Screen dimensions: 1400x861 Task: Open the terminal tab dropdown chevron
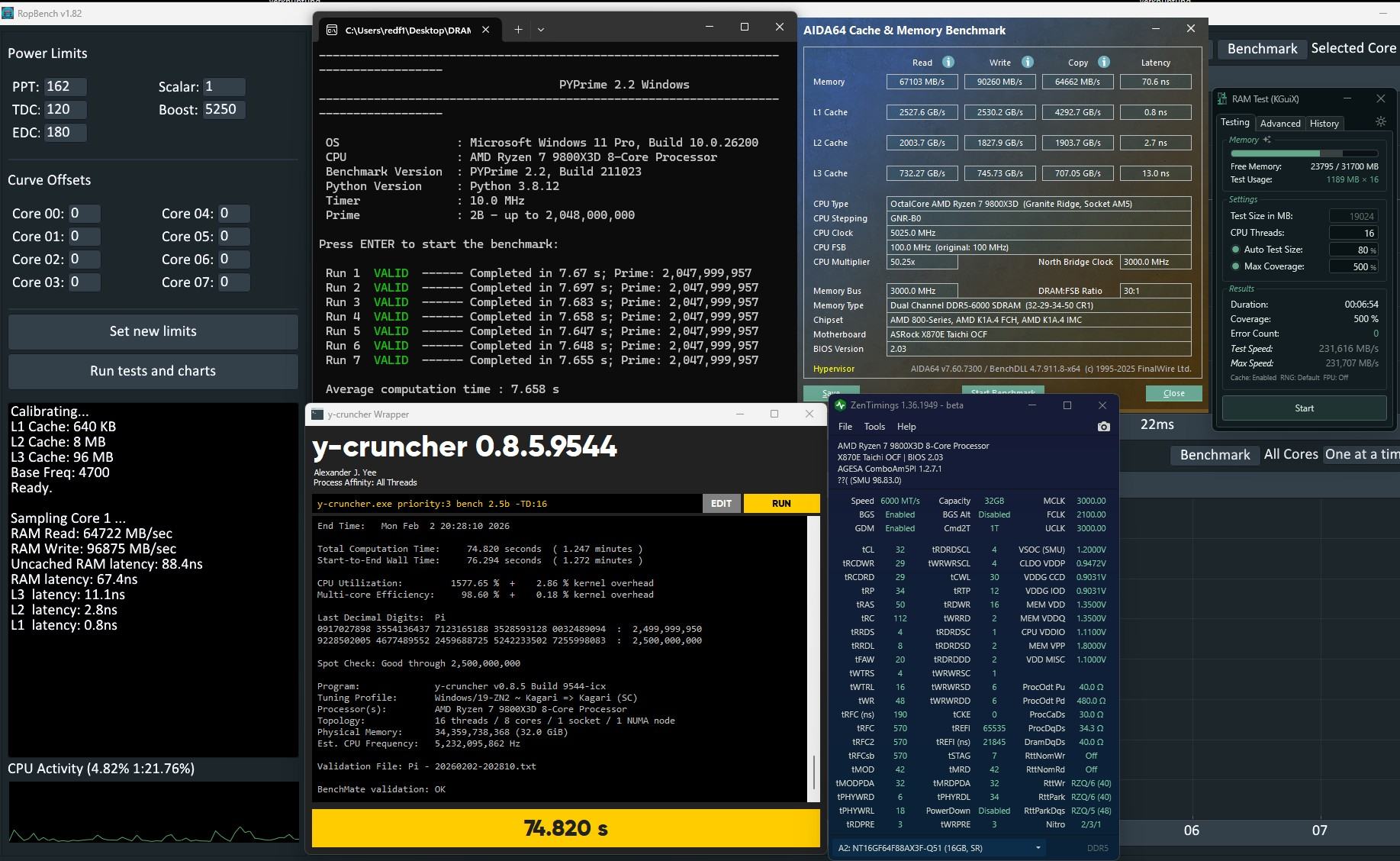[540, 30]
